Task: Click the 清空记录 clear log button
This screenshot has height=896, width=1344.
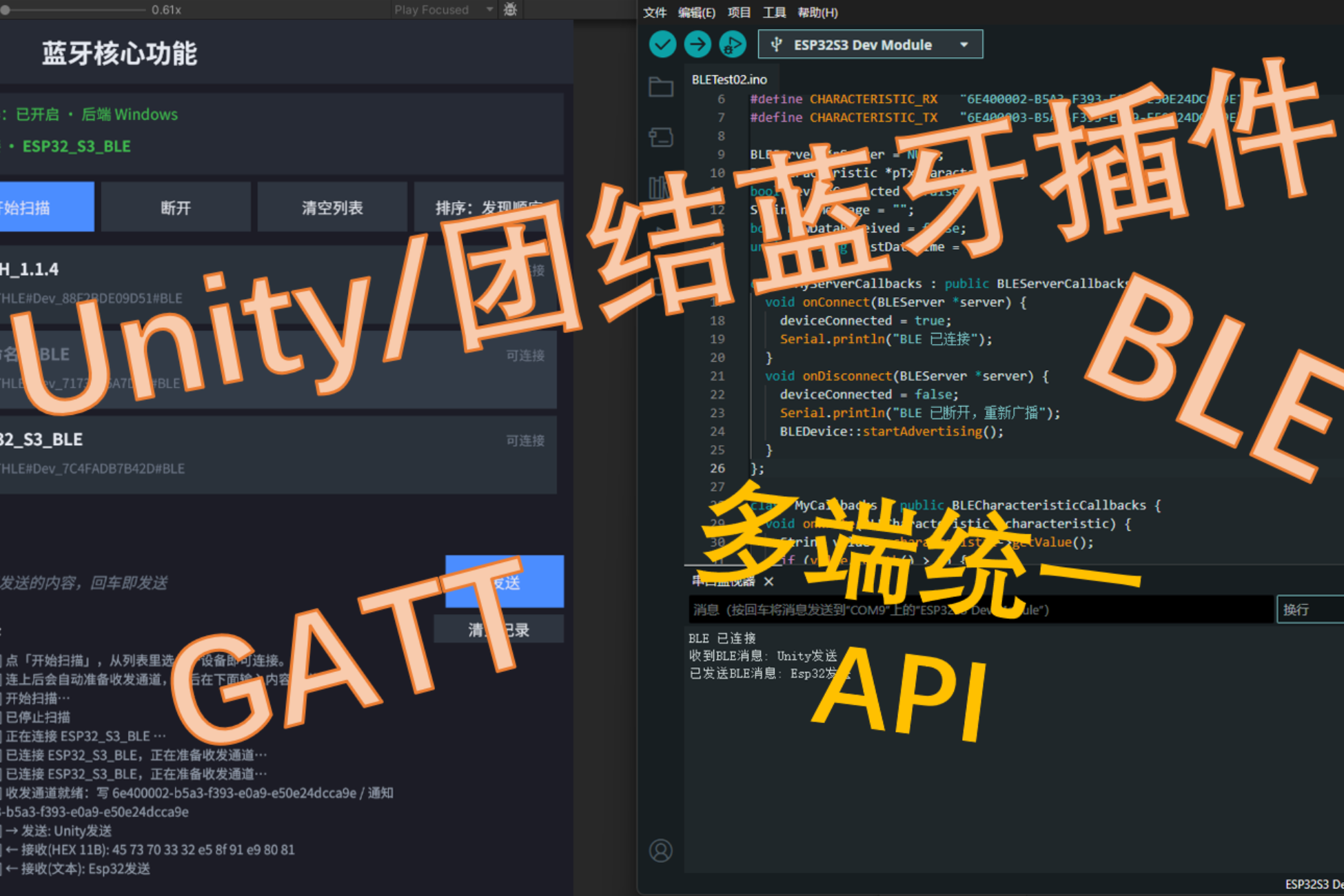Action: click(x=499, y=629)
